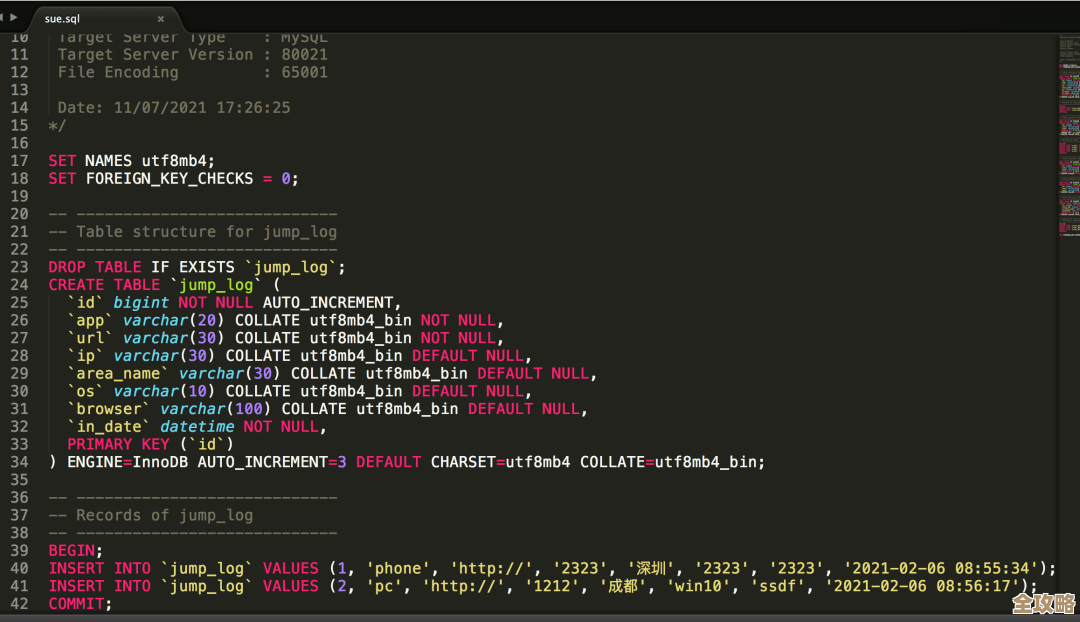Click line number 34 in gutter

pos(19,462)
